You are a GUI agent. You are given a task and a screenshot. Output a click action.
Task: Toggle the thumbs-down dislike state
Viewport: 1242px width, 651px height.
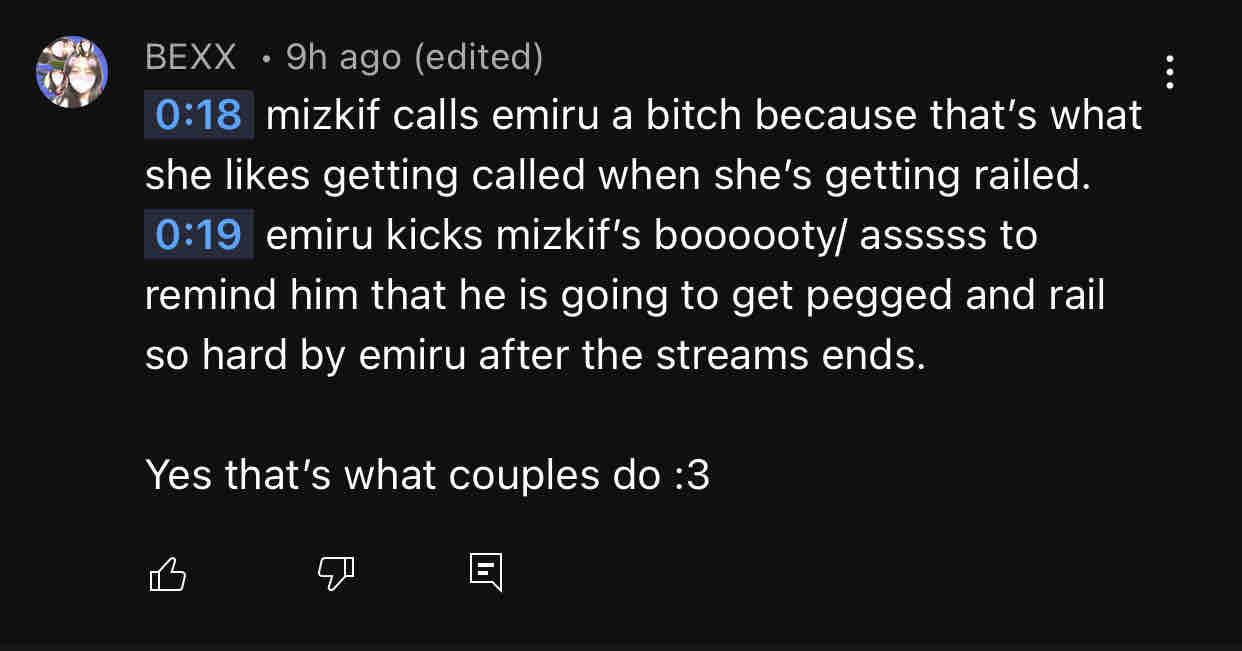coord(336,573)
